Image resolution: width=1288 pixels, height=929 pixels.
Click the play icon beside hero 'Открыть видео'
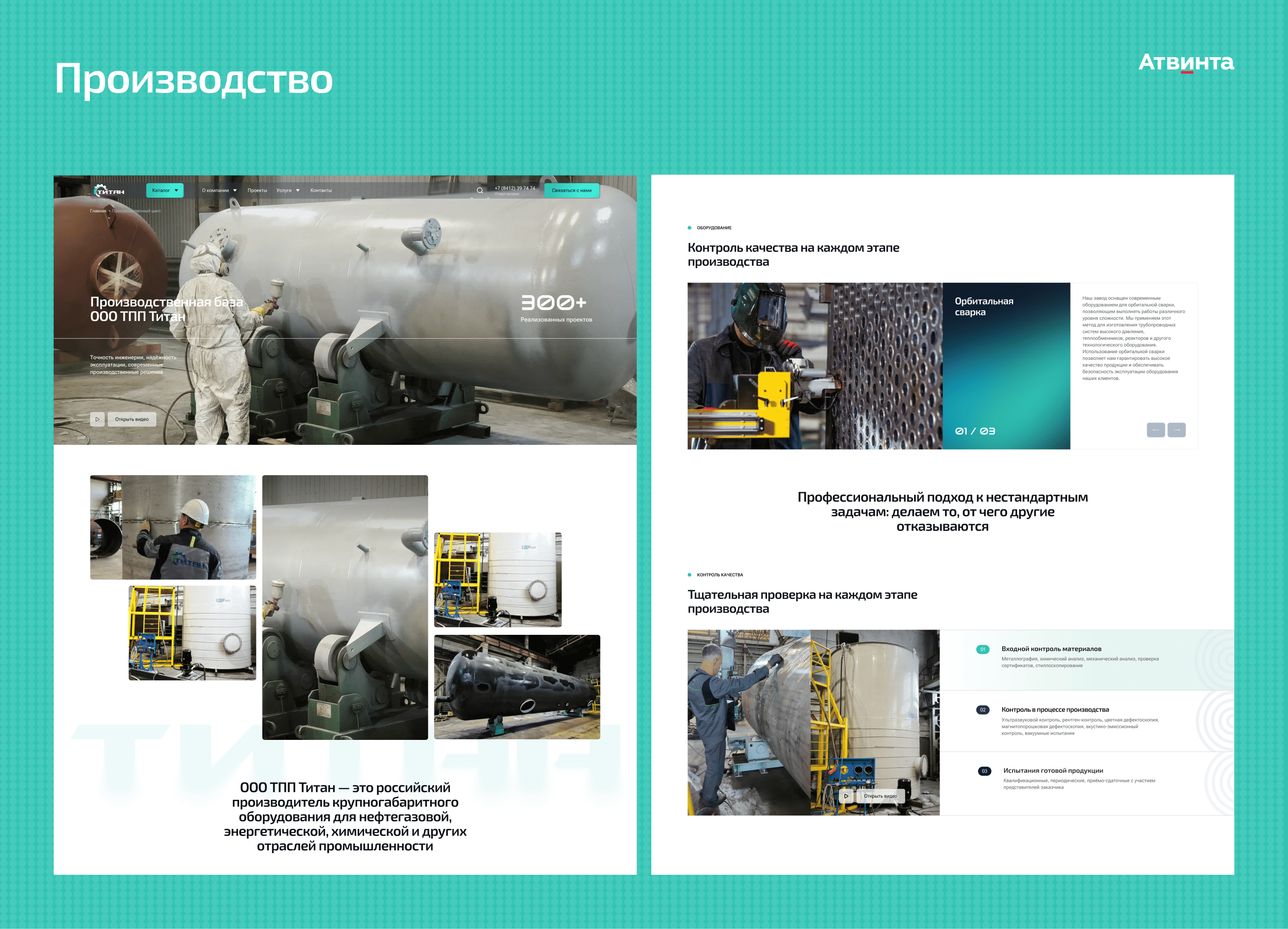[97, 419]
